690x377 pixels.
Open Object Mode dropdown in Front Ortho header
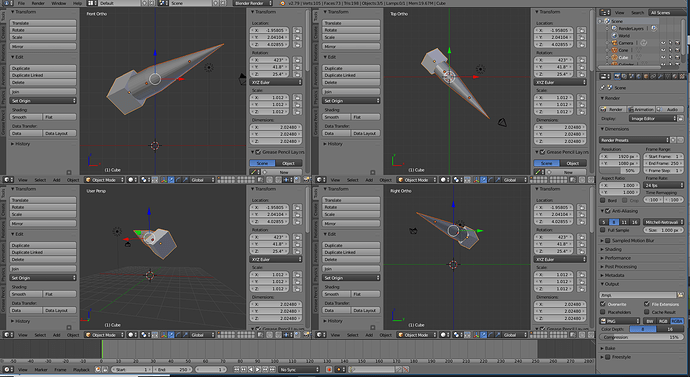(x=104, y=180)
